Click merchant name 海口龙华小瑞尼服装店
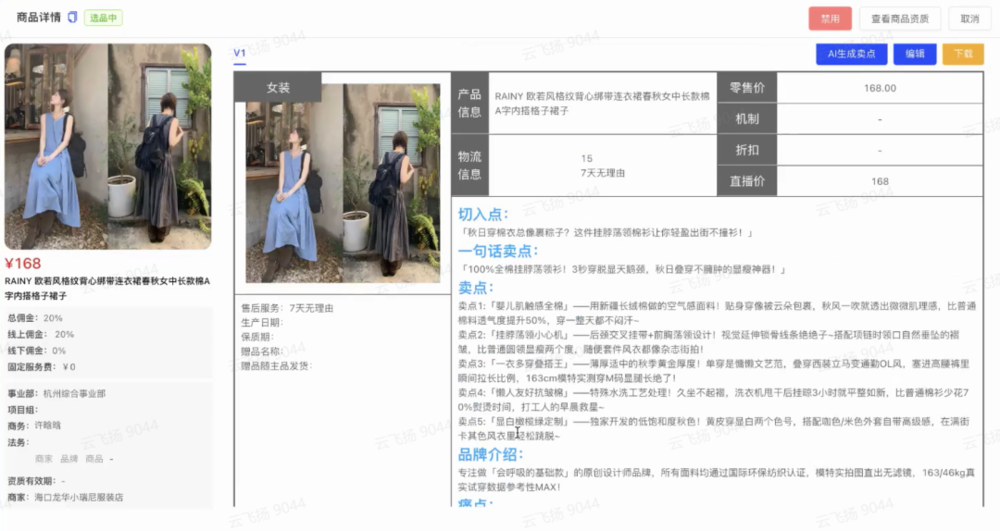The image size is (1000, 531). (81, 497)
